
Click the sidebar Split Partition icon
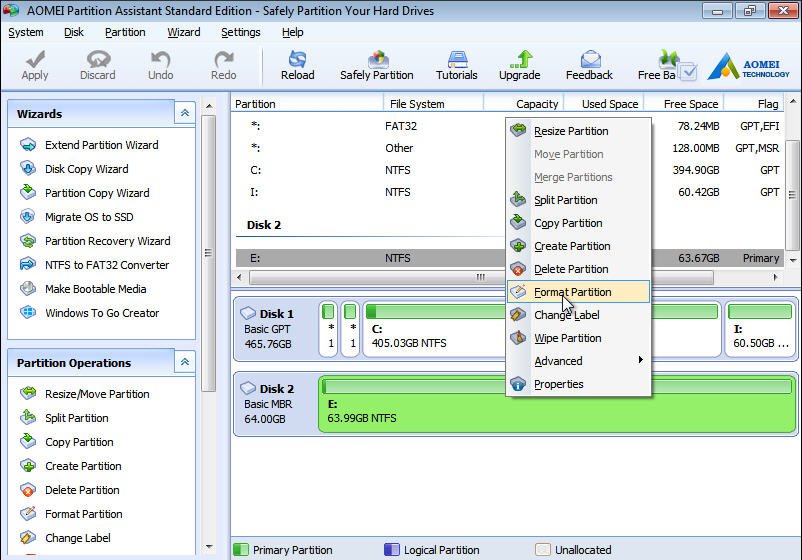click(28, 417)
